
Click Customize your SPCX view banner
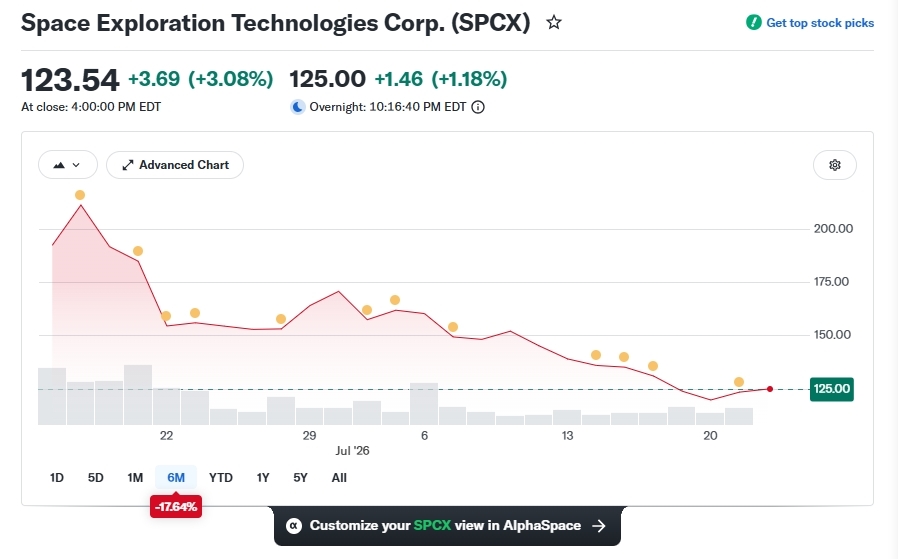(447, 526)
